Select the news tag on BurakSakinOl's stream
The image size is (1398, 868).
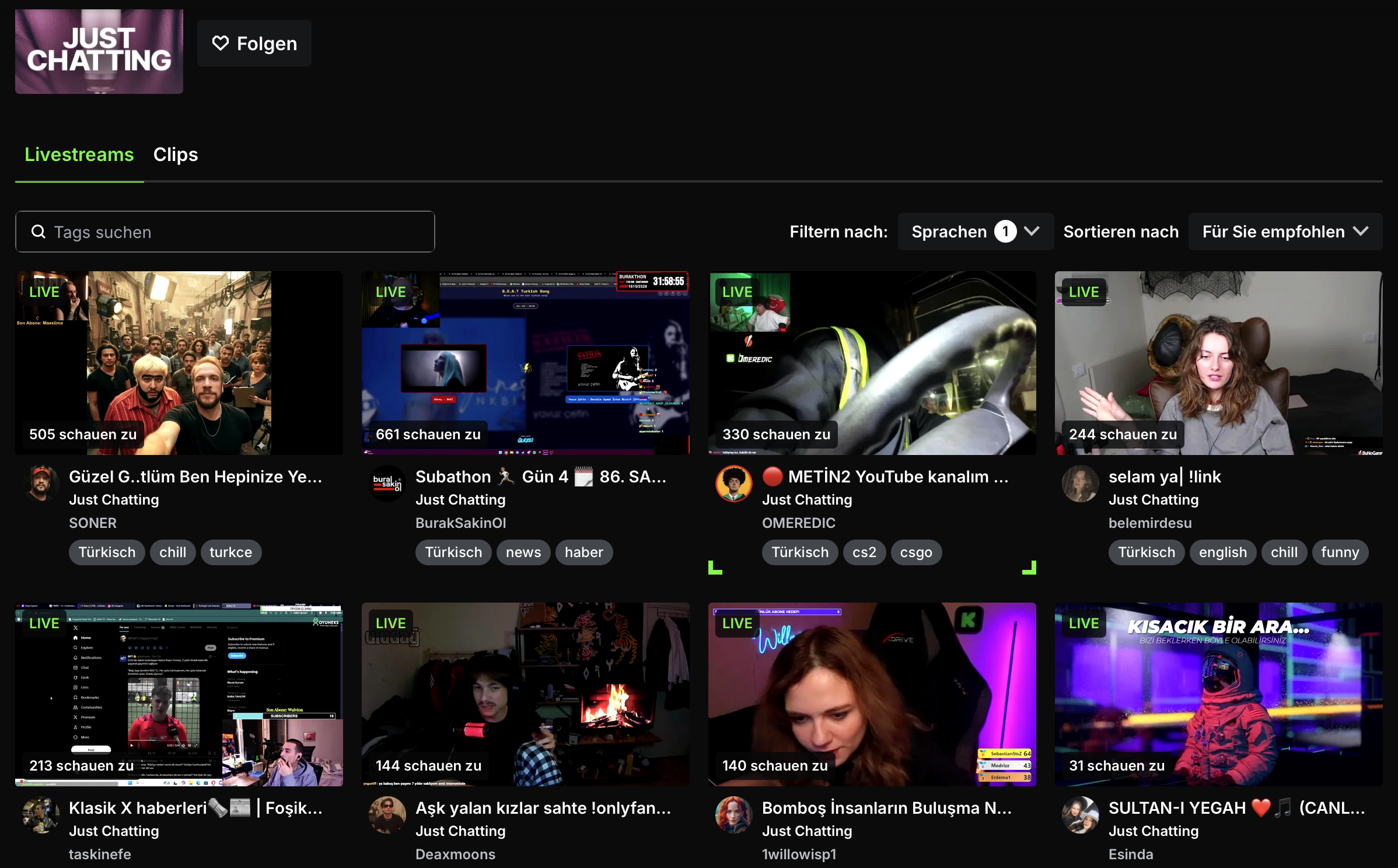click(x=523, y=552)
